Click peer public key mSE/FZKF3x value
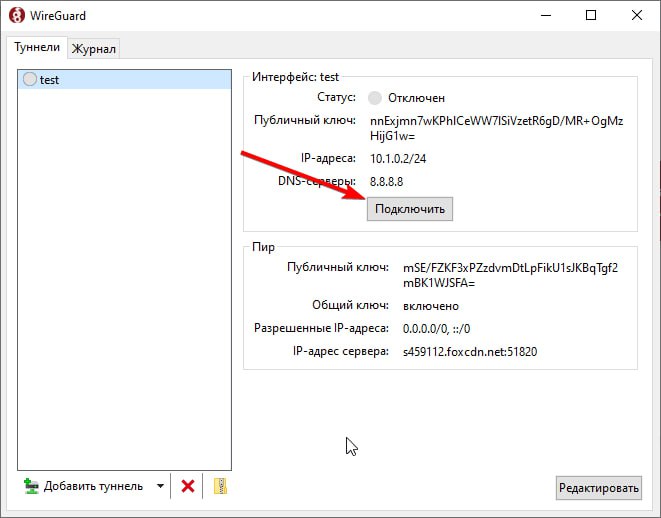This screenshot has height=518, width=661. 510,275
